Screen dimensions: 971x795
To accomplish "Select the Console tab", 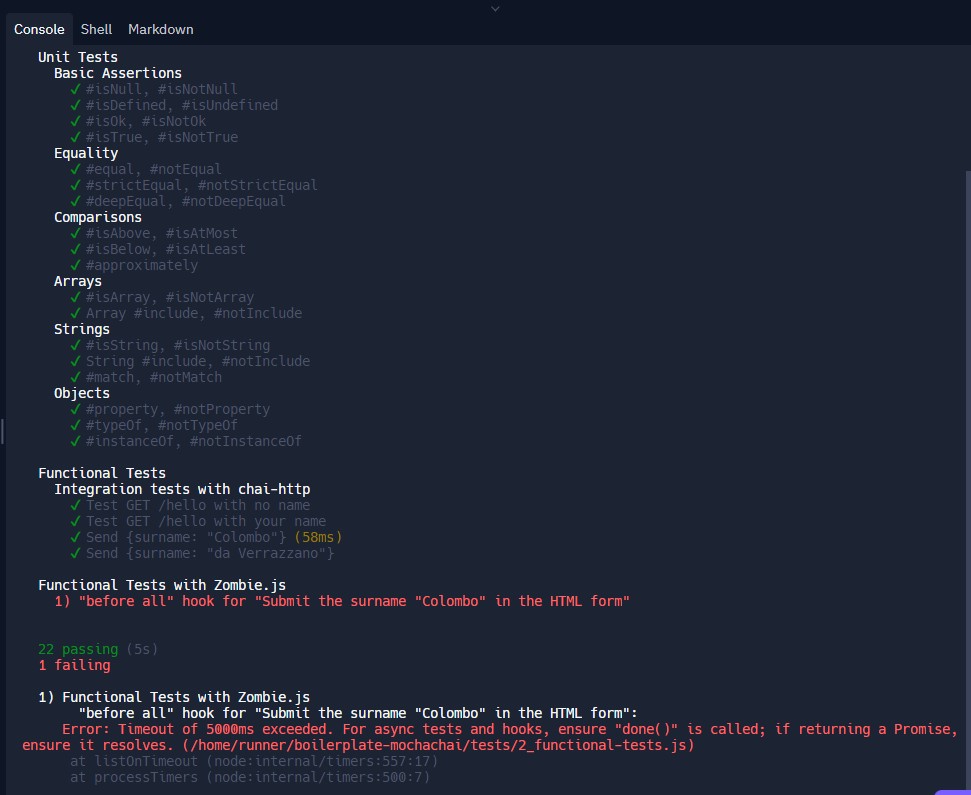I will 39,29.
